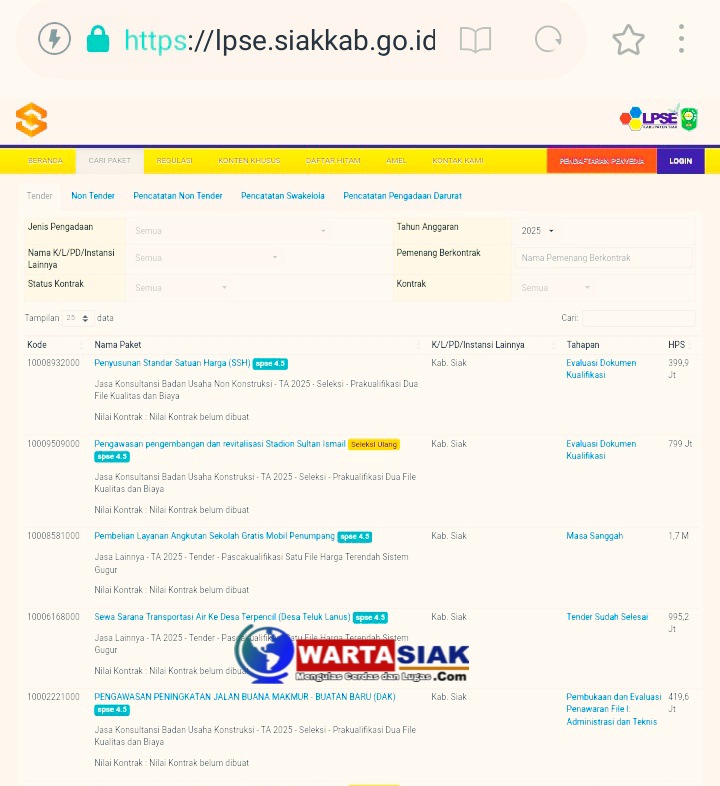Click the green padlock security icon
Screen dimensions: 720x786
point(98,40)
